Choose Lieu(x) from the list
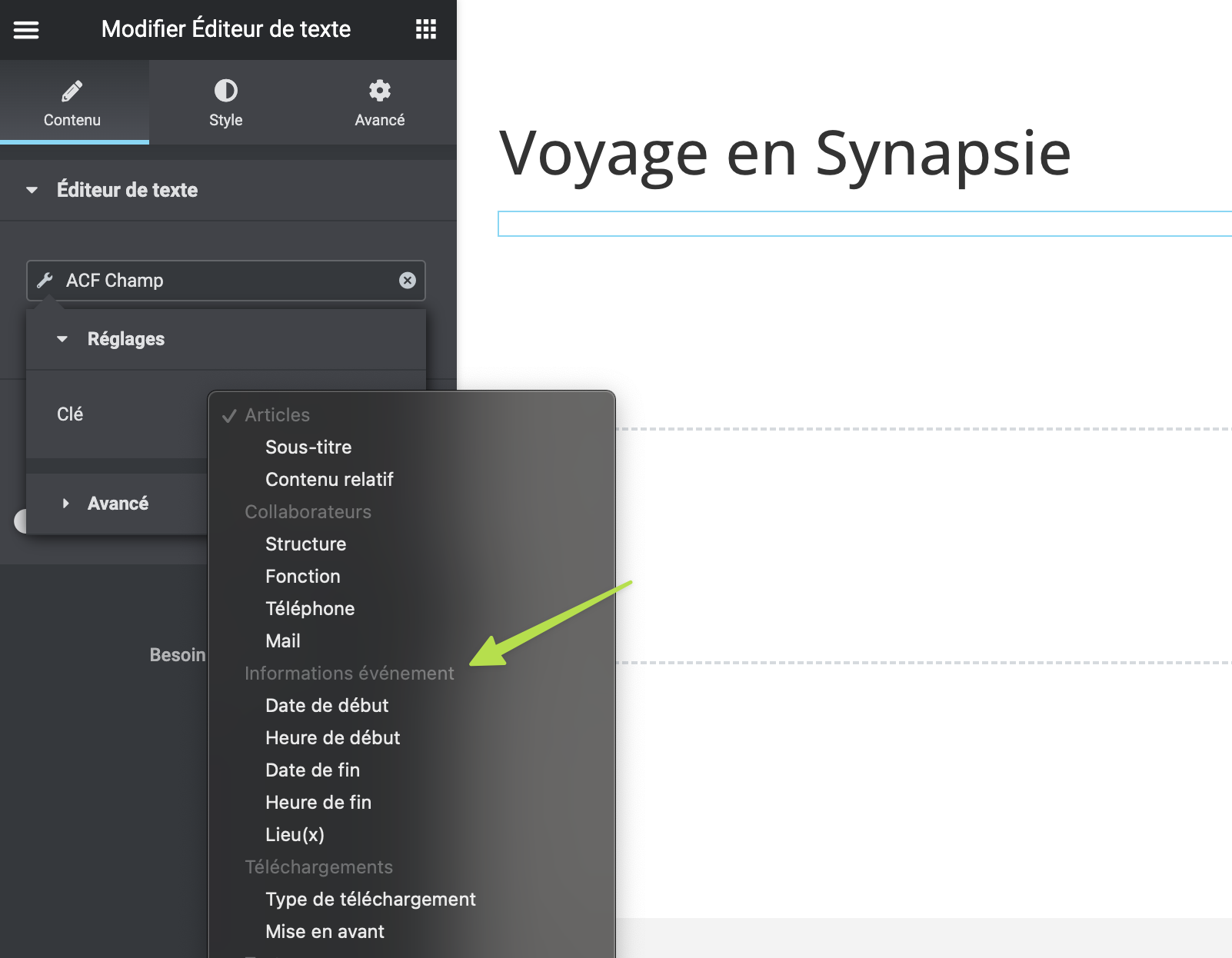 (x=295, y=835)
